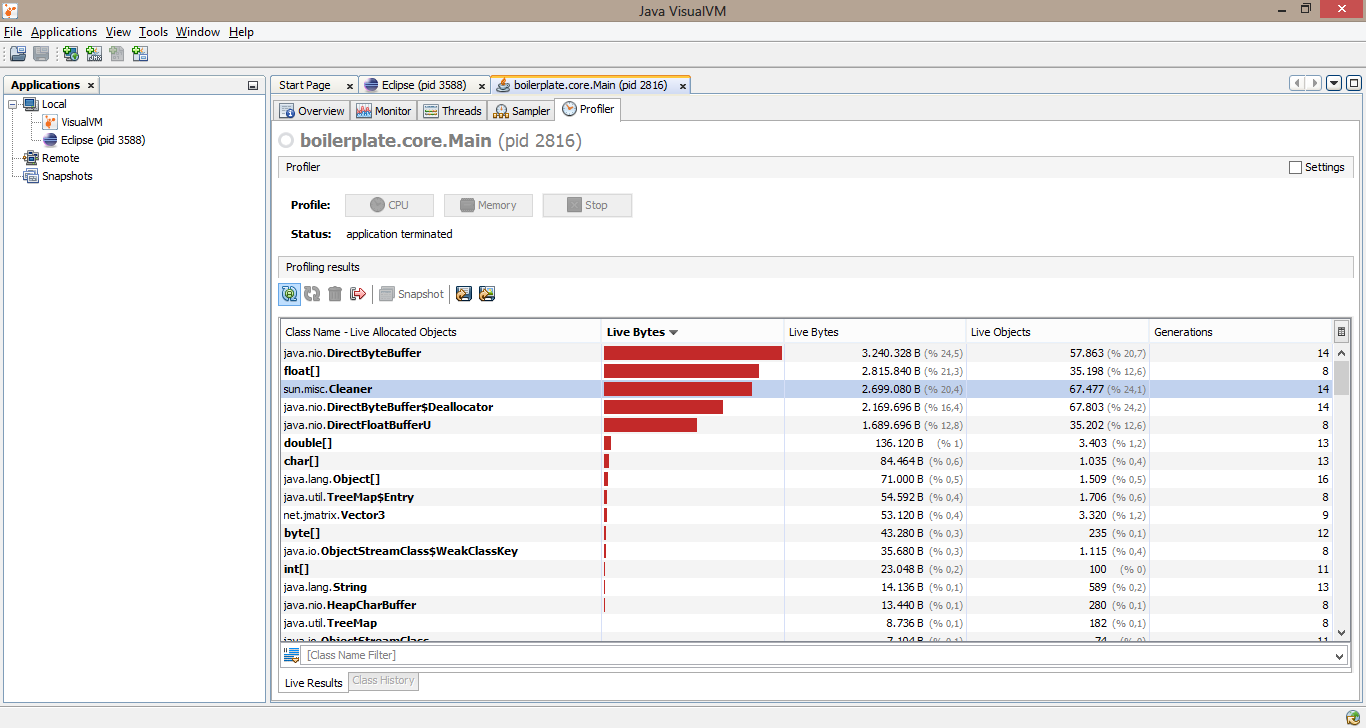The height and width of the screenshot is (728, 1366).
Task: Click the CPU profile button
Action: 389,205
